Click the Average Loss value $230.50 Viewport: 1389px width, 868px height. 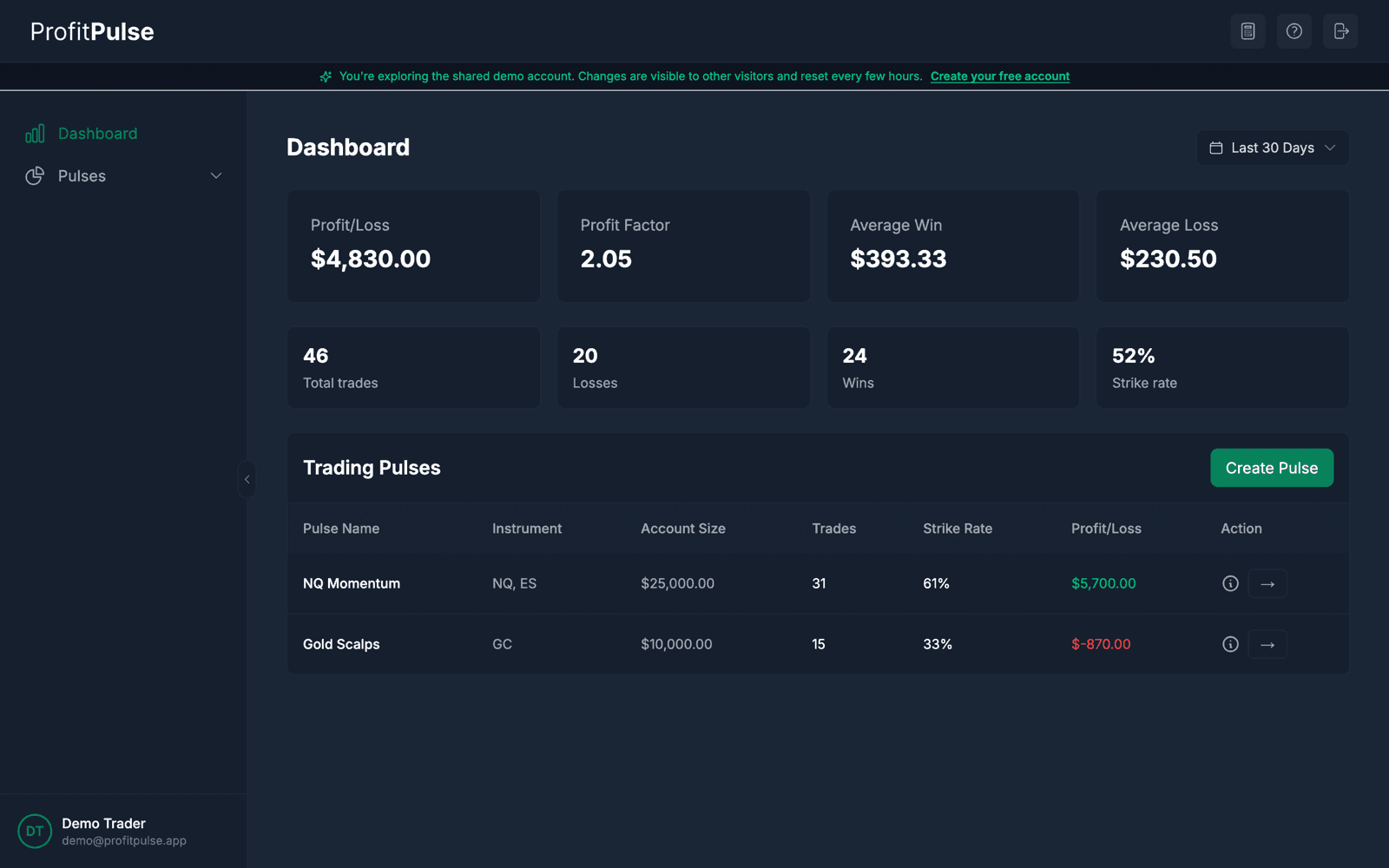[1168, 259]
